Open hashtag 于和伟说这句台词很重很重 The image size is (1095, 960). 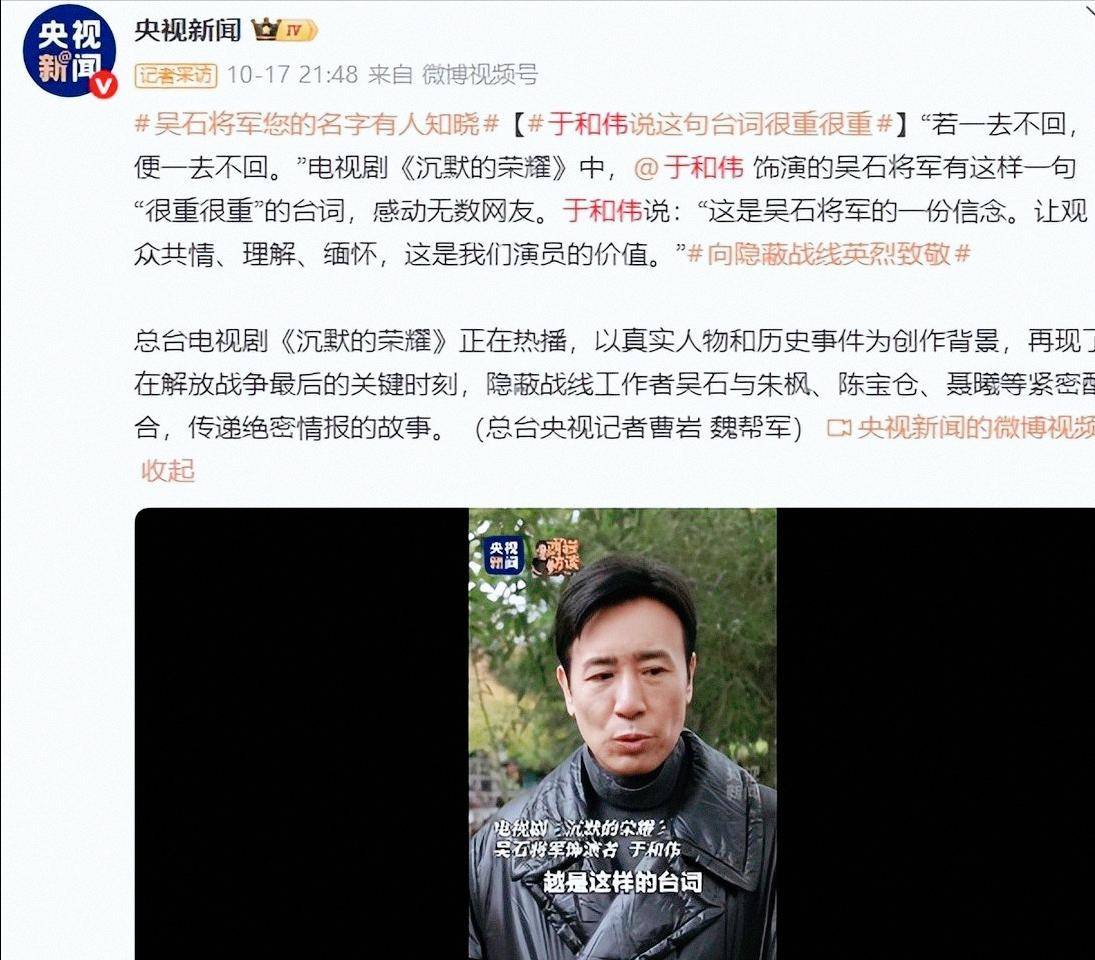pyautogui.click(x=711, y=124)
